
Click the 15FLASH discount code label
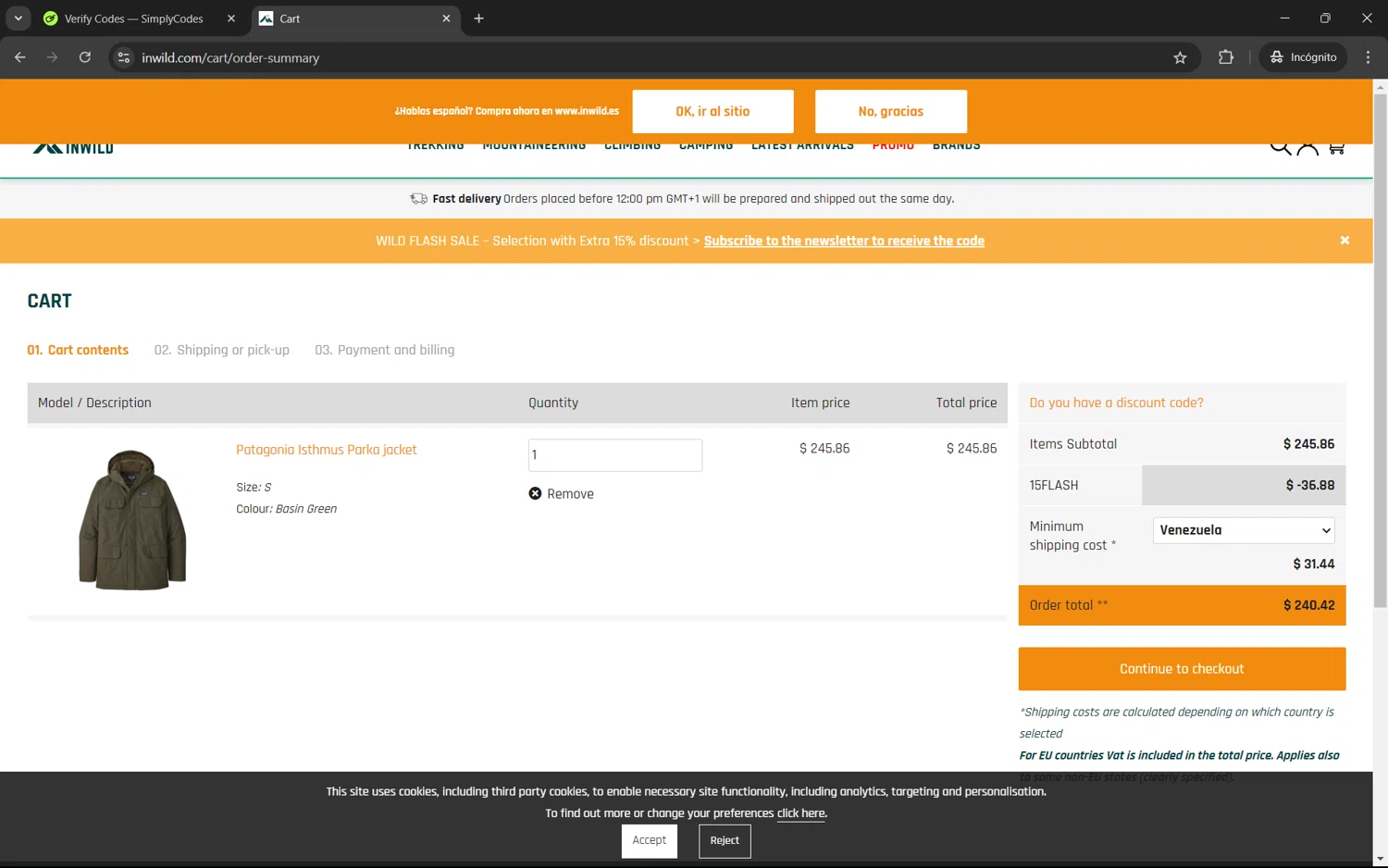tap(1054, 485)
